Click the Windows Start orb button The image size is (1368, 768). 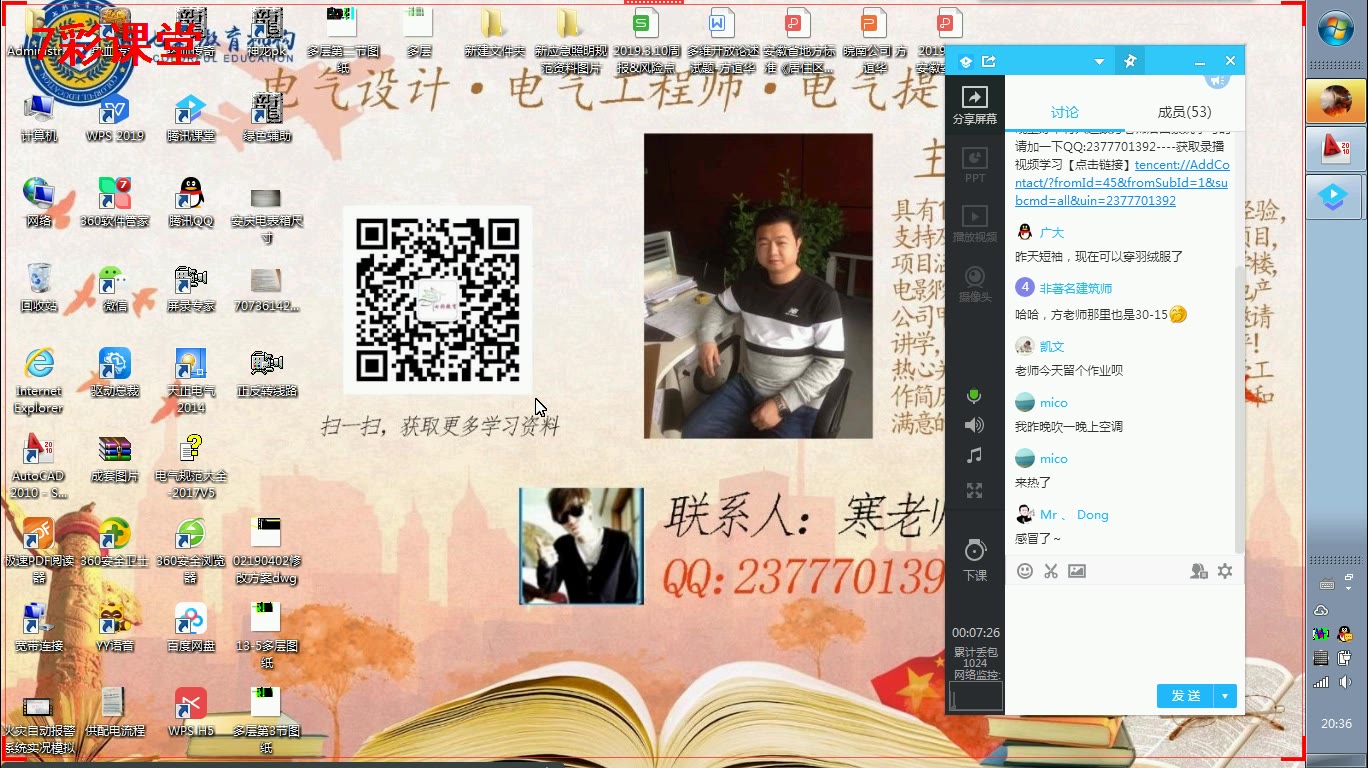click(1335, 28)
